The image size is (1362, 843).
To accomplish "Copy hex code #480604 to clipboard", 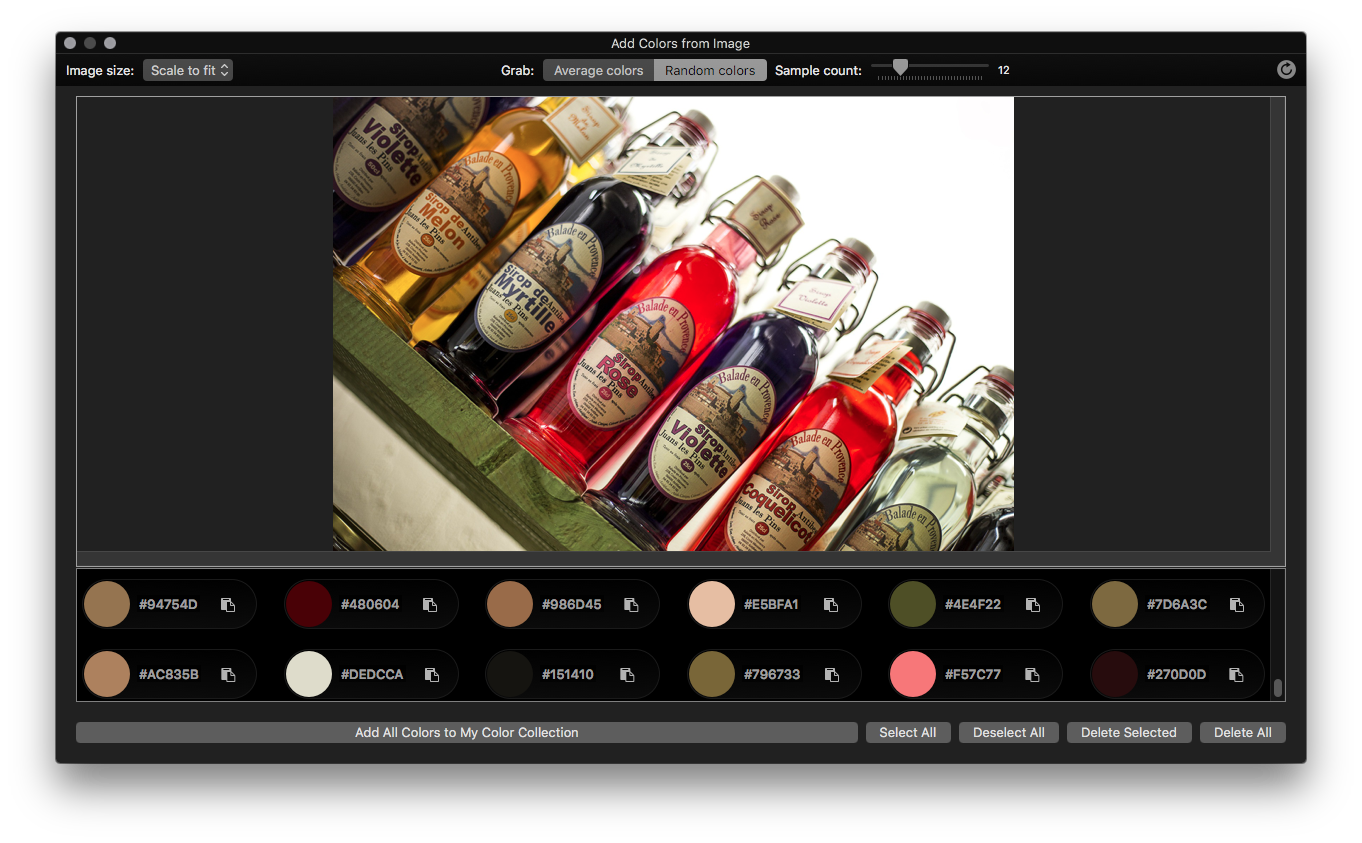I will point(430,605).
